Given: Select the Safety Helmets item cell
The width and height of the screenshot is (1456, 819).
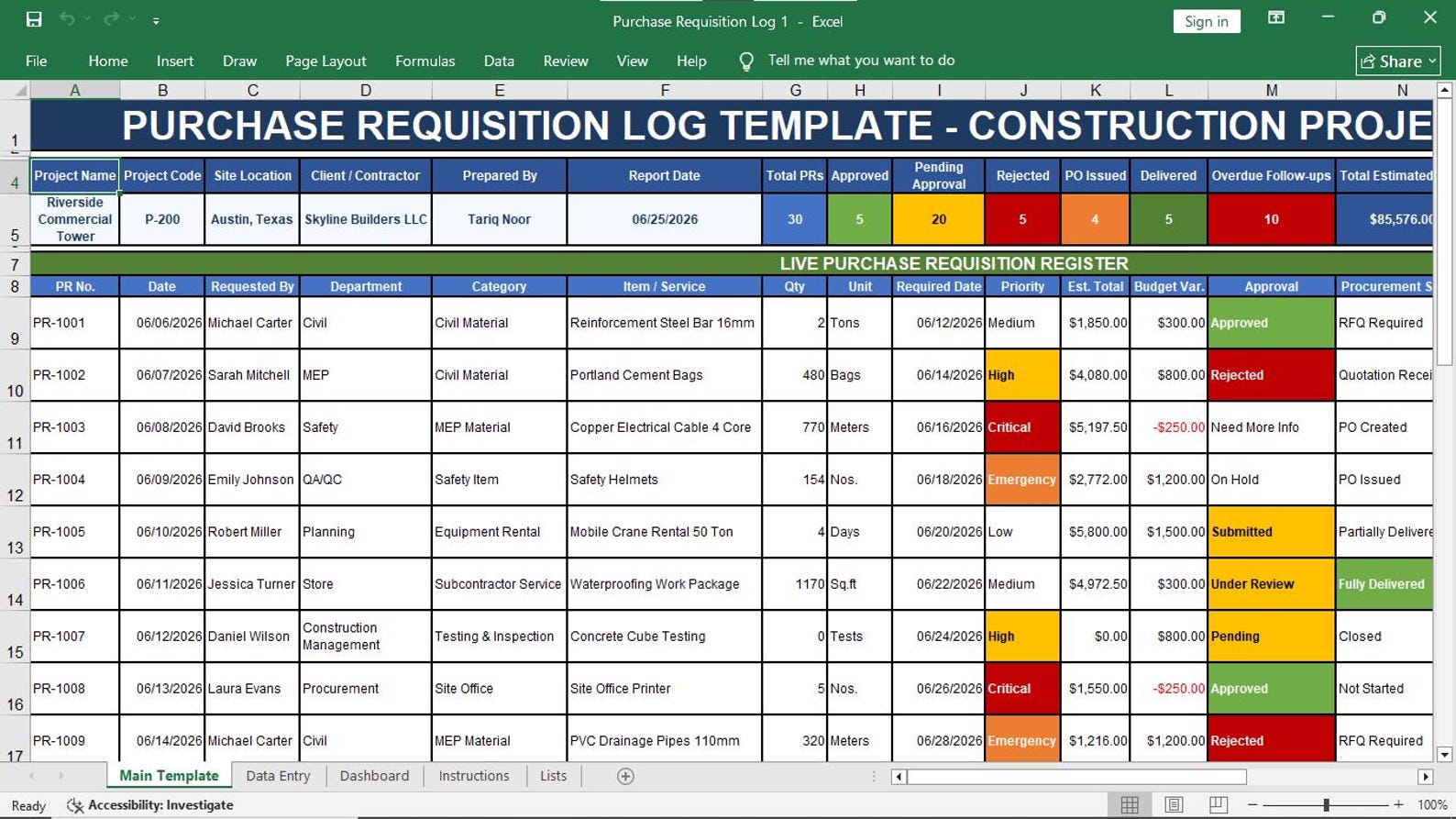Looking at the screenshot, I should (665, 480).
